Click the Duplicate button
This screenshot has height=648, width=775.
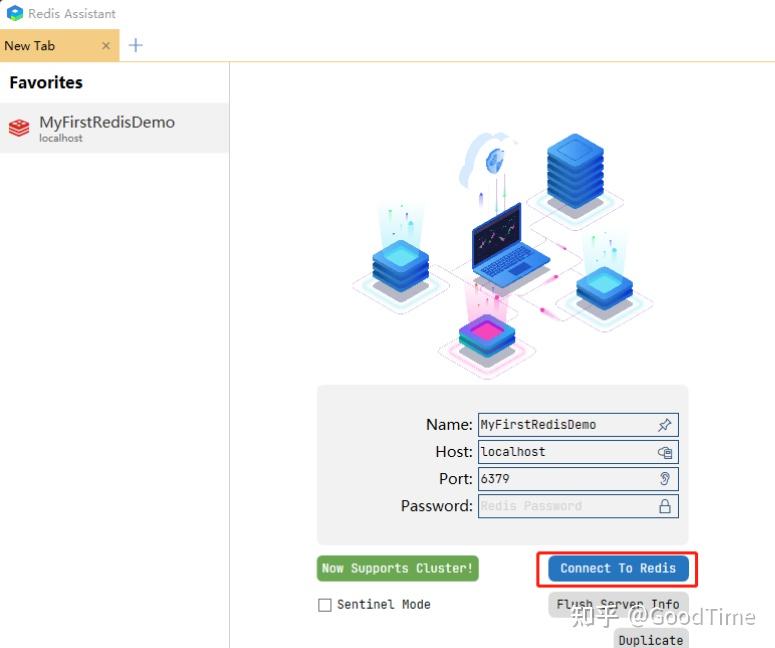pyautogui.click(x=651, y=640)
